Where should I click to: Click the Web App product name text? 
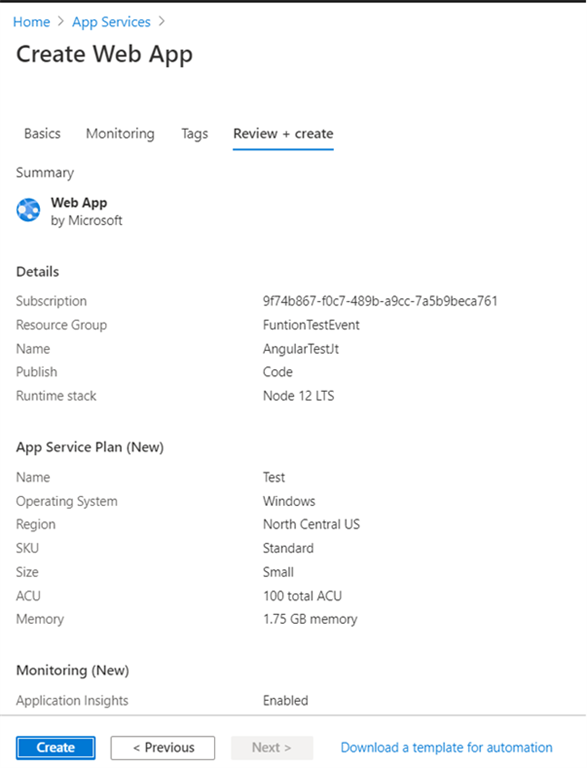(x=79, y=203)
